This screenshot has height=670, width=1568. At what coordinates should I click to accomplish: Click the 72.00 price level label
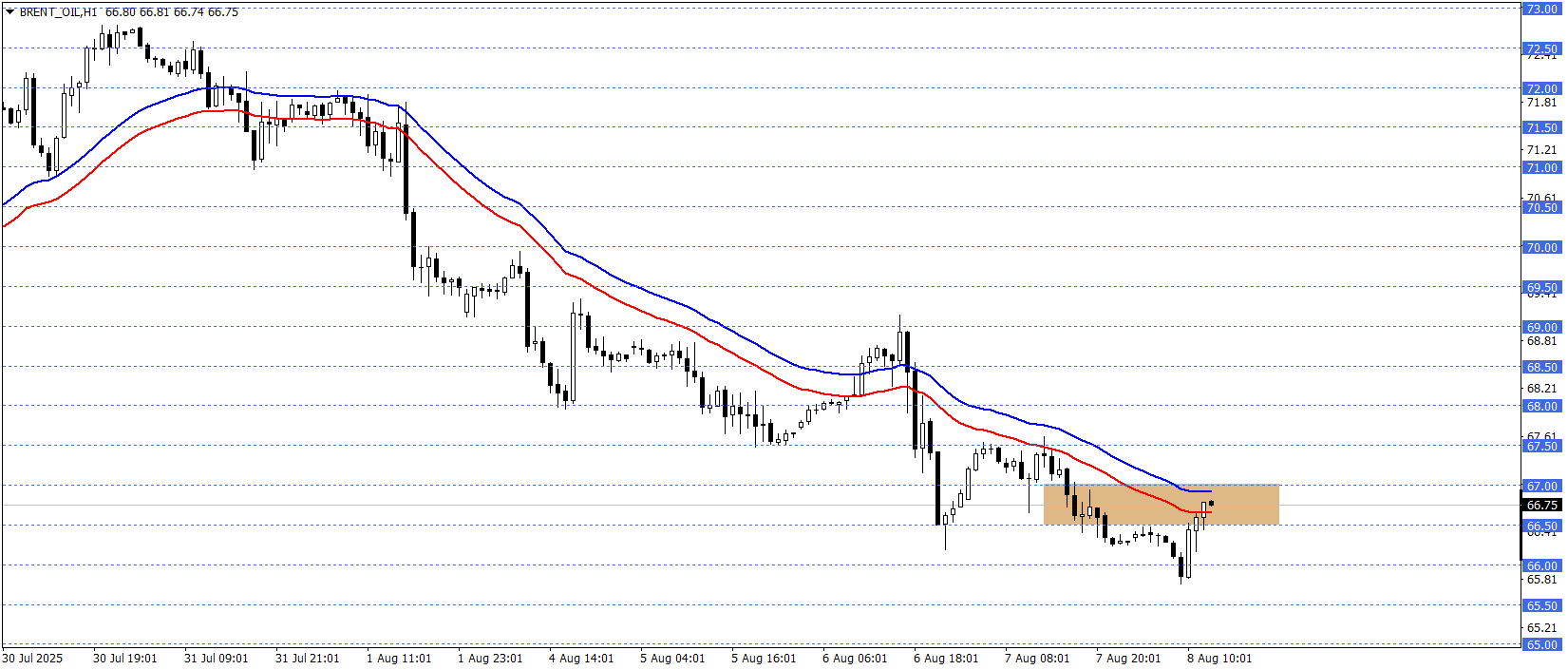[1541, 88]
